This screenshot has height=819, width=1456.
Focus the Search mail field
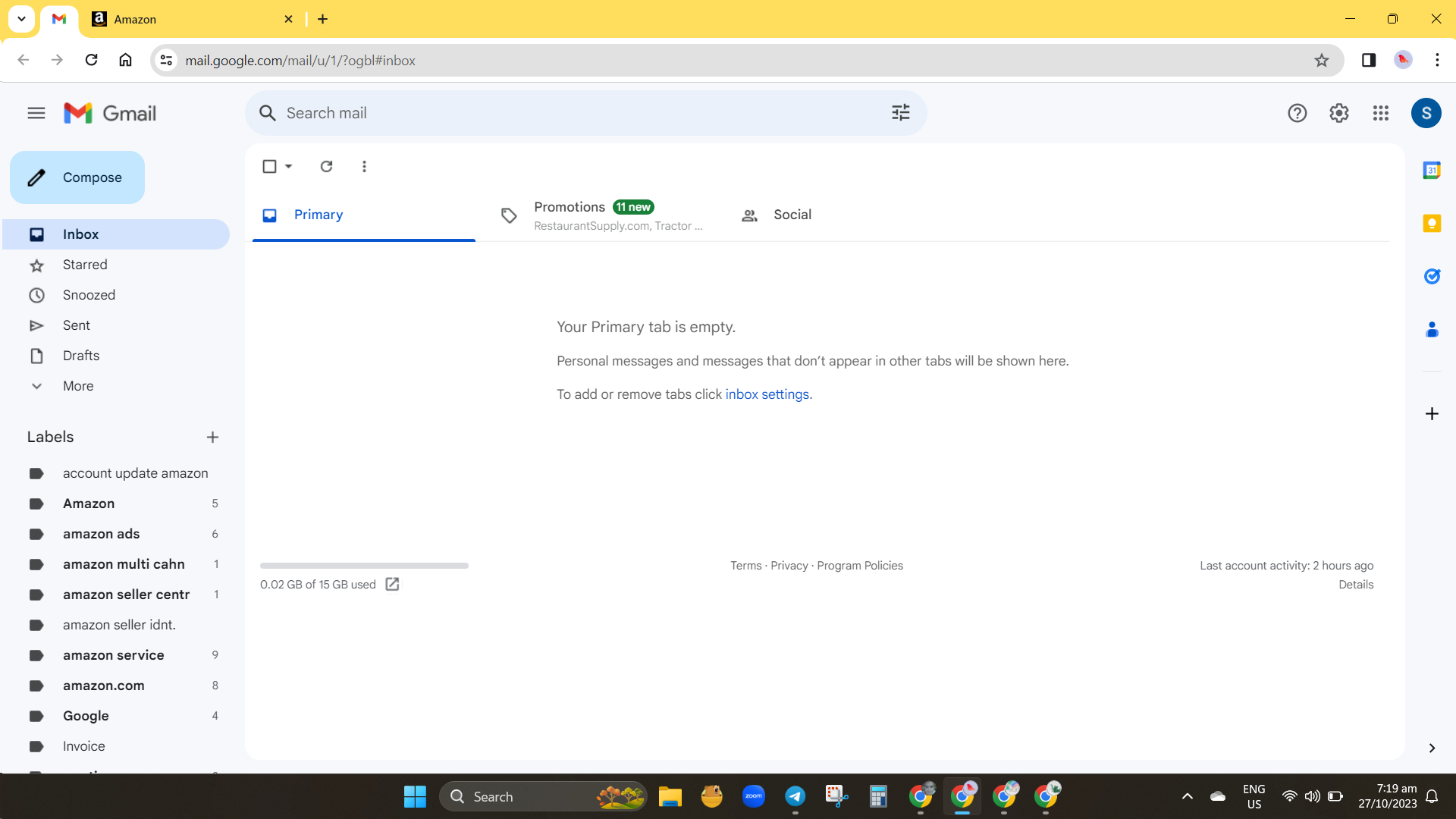point(585,113)
